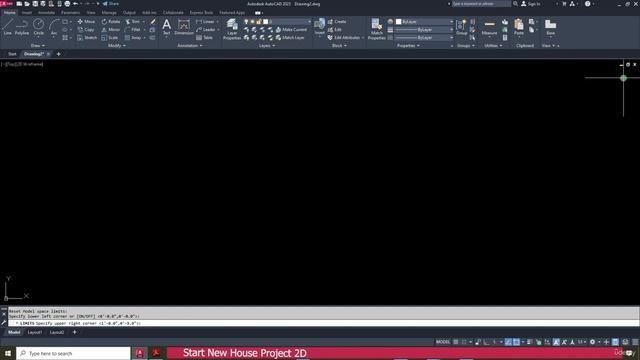This screenshot has width=640, height=360.
Task: Toggle the drawing grid display in status bar
Action: (x=456, y=342)
